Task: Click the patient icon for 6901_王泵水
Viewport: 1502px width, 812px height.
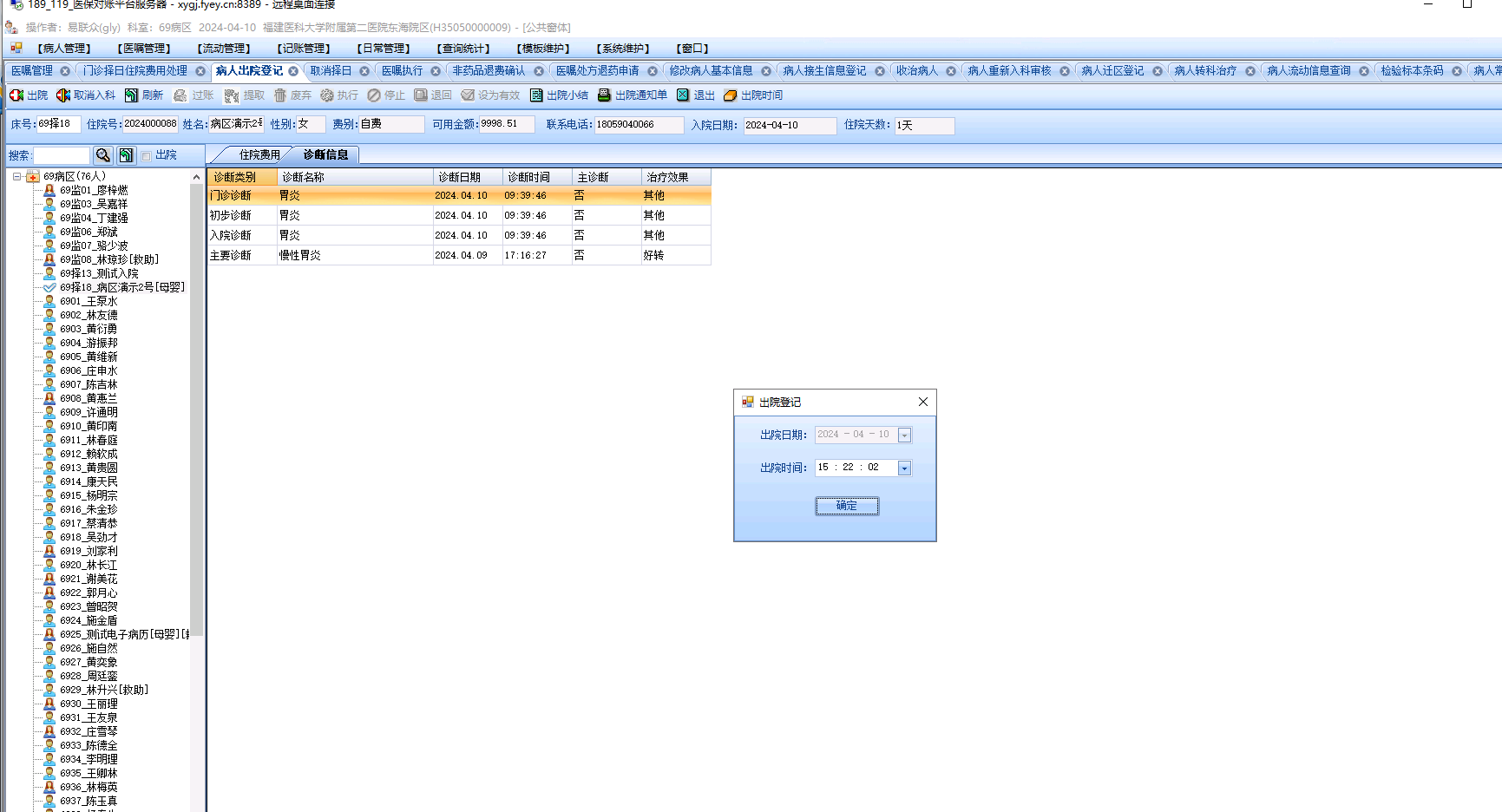Action: tap(49, 301)
